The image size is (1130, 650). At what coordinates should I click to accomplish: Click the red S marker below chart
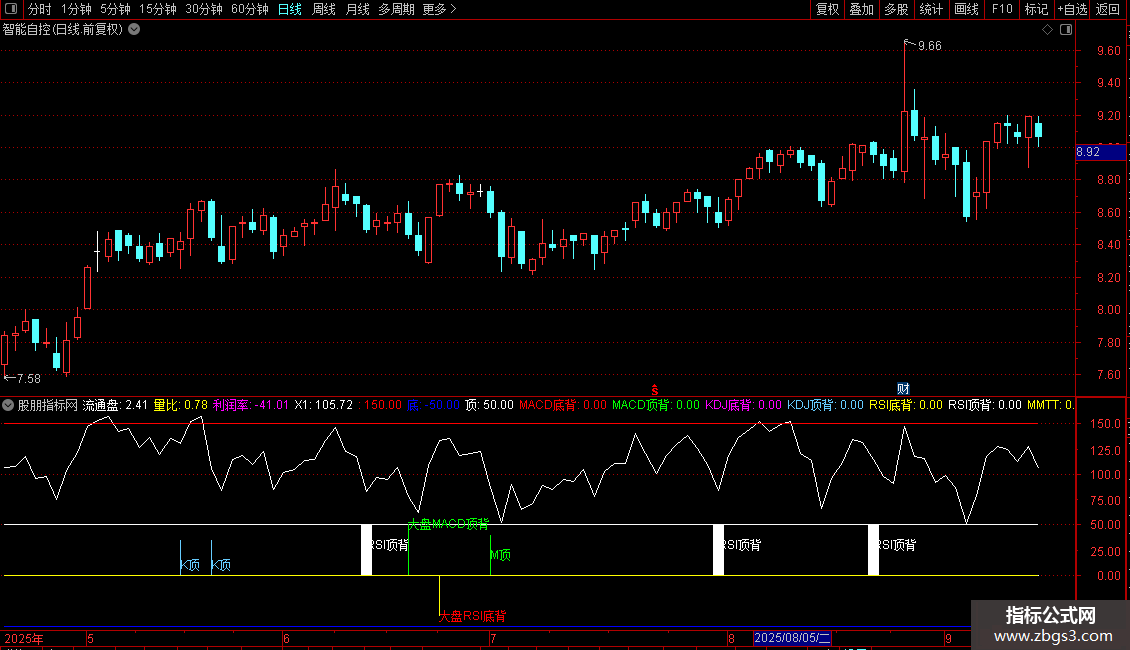pos(654,390)
